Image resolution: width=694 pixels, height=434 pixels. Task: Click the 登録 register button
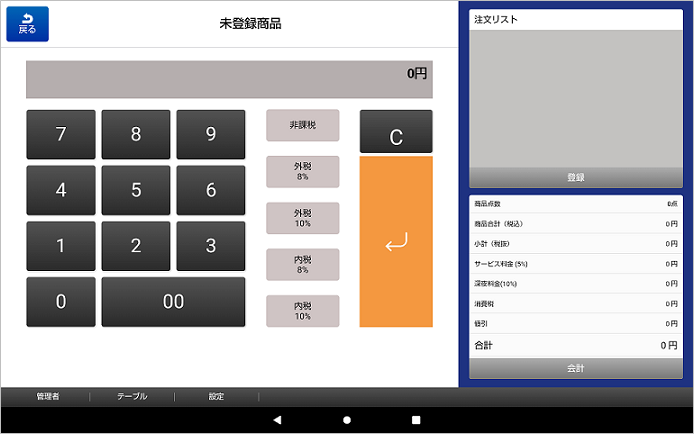[x=575, y=177]
